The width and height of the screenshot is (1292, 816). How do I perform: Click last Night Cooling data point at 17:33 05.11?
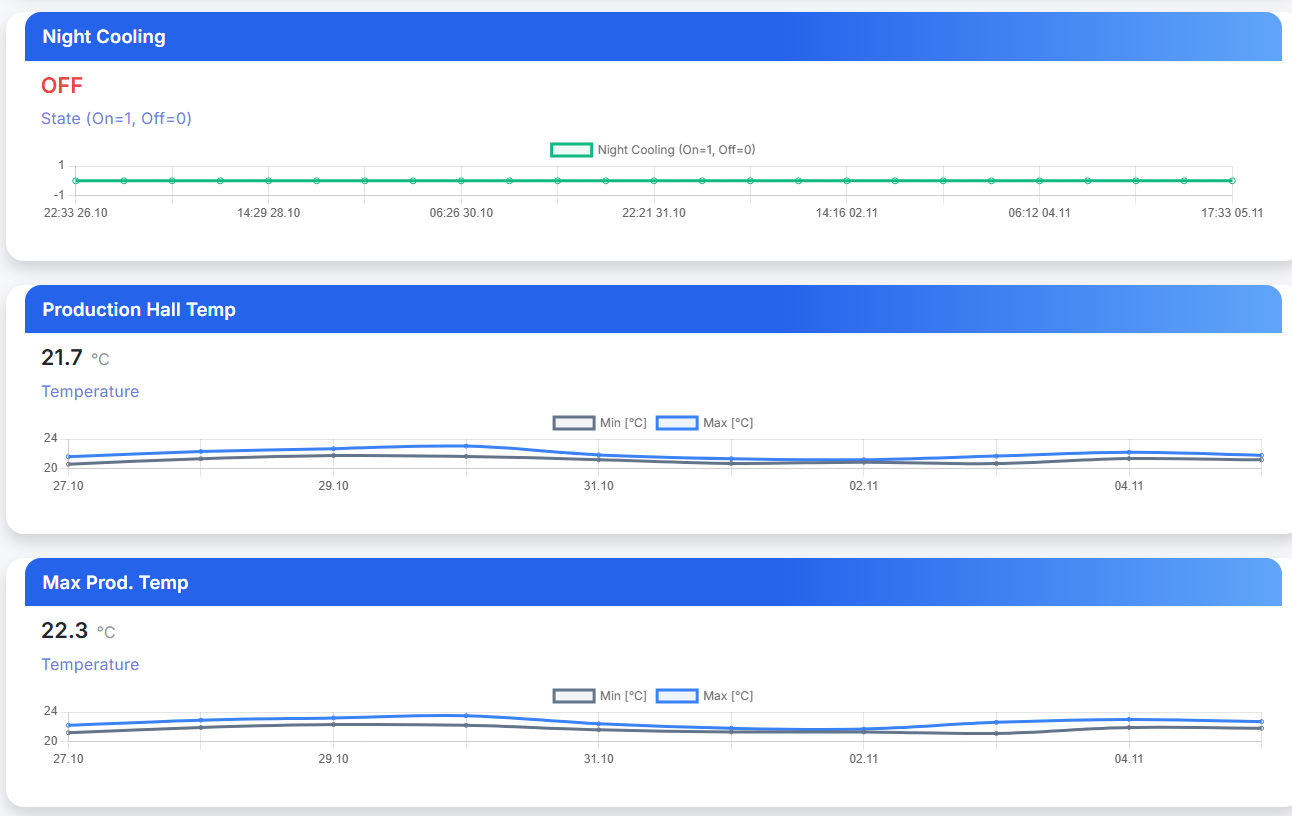pyautogui.click(x=1232, y=181)
